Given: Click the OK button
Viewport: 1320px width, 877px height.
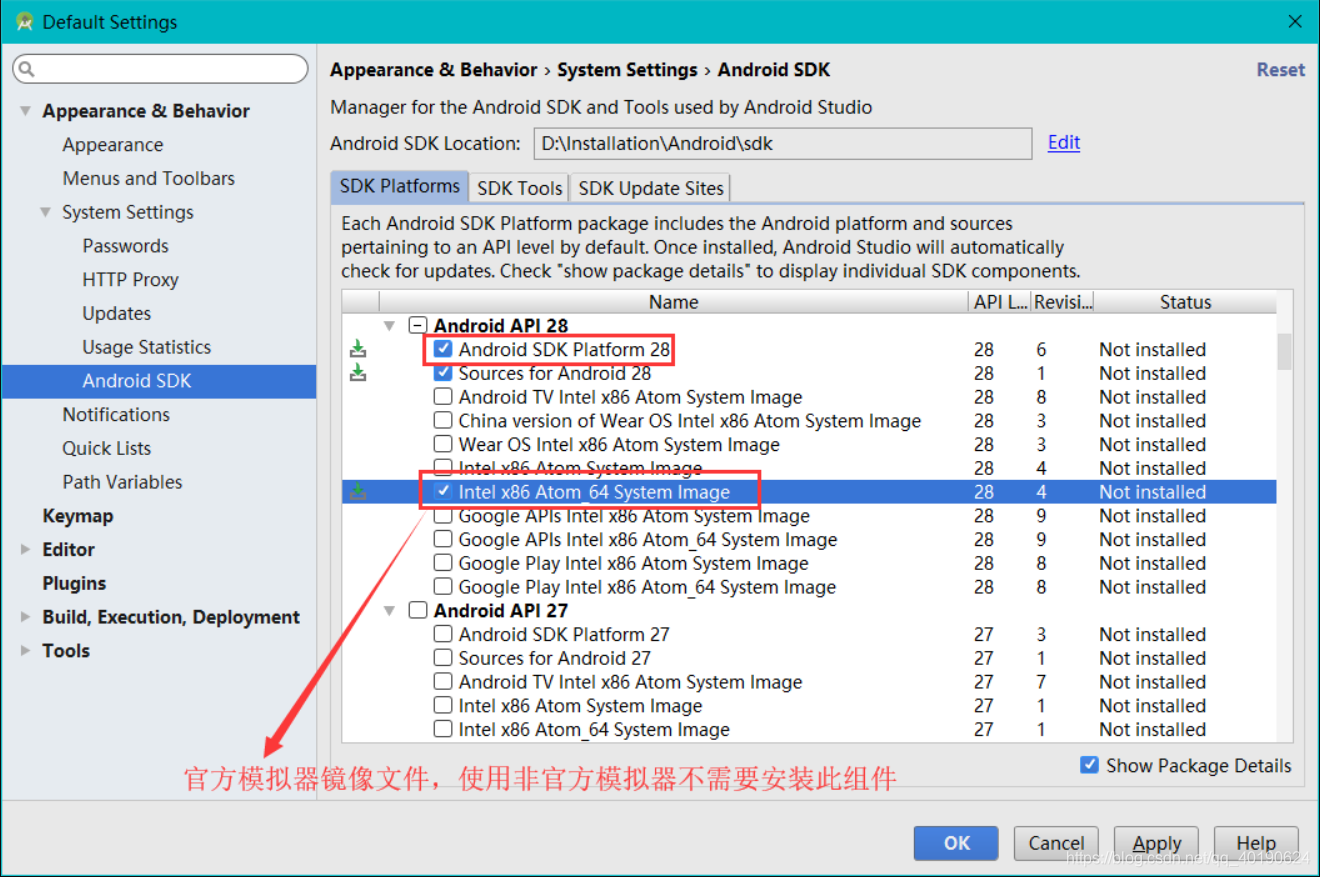Looking at the screenshot, I should [x=956, y=843].
